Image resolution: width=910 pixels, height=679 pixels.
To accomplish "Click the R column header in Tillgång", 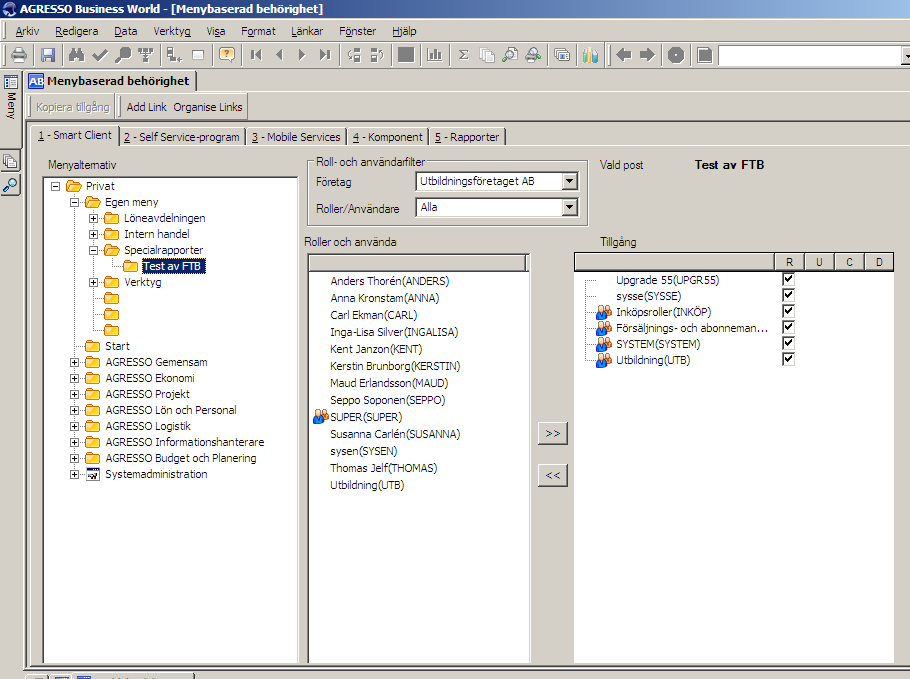I will [789, 262].
